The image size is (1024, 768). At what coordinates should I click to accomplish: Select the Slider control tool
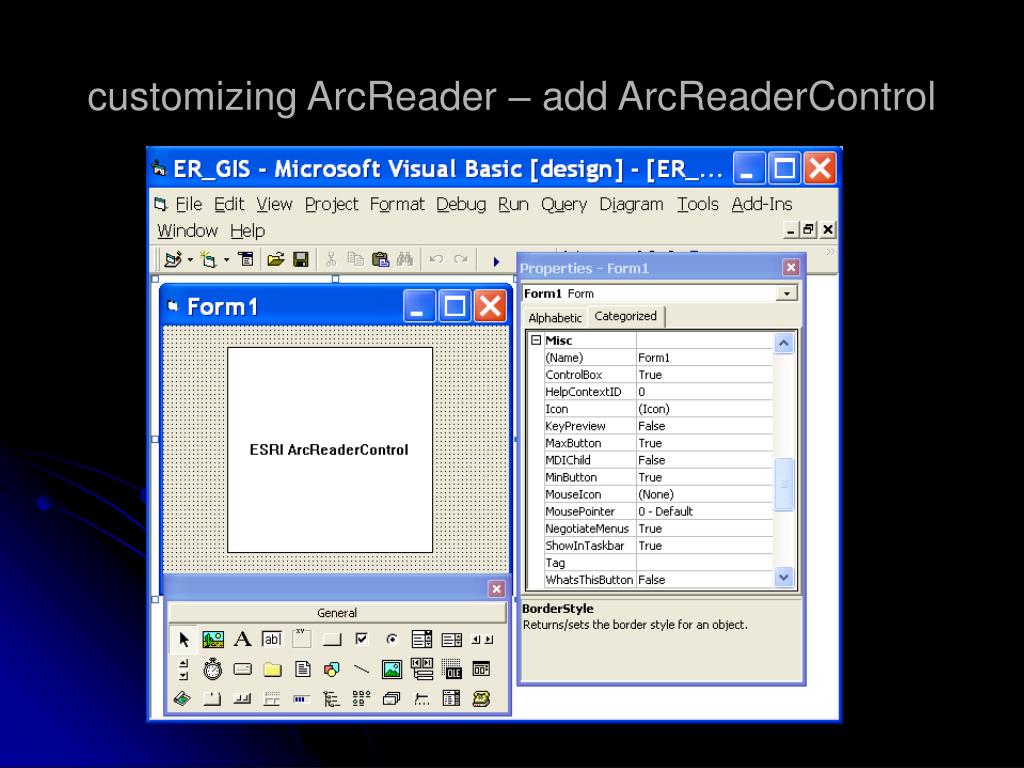tap(422, 699)
